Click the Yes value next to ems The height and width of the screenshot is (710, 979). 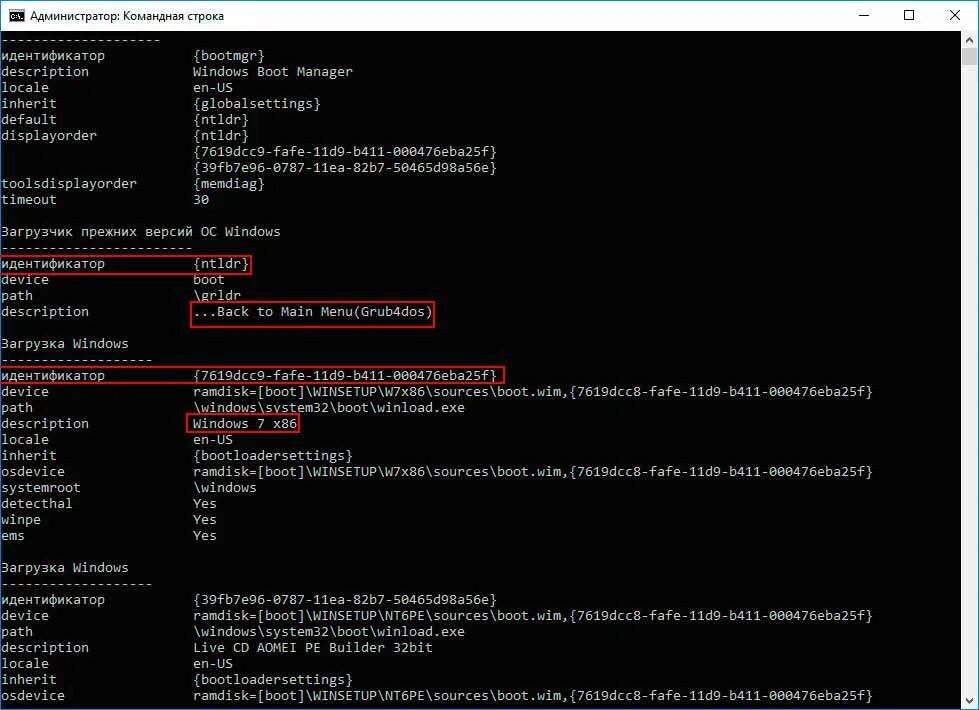[x=205, y=536]
